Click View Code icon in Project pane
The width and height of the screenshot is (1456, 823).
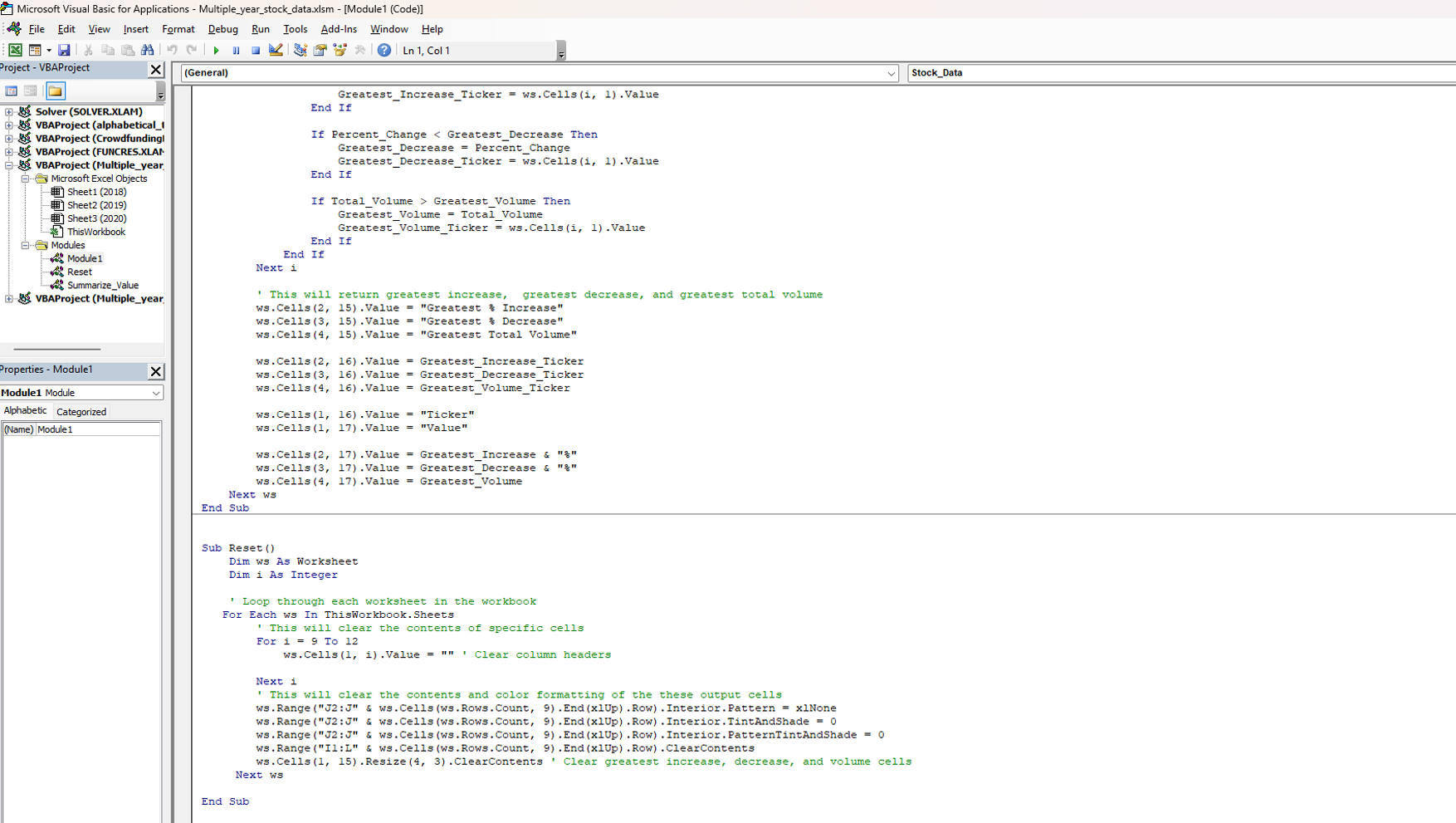click(x=12, y=91)
